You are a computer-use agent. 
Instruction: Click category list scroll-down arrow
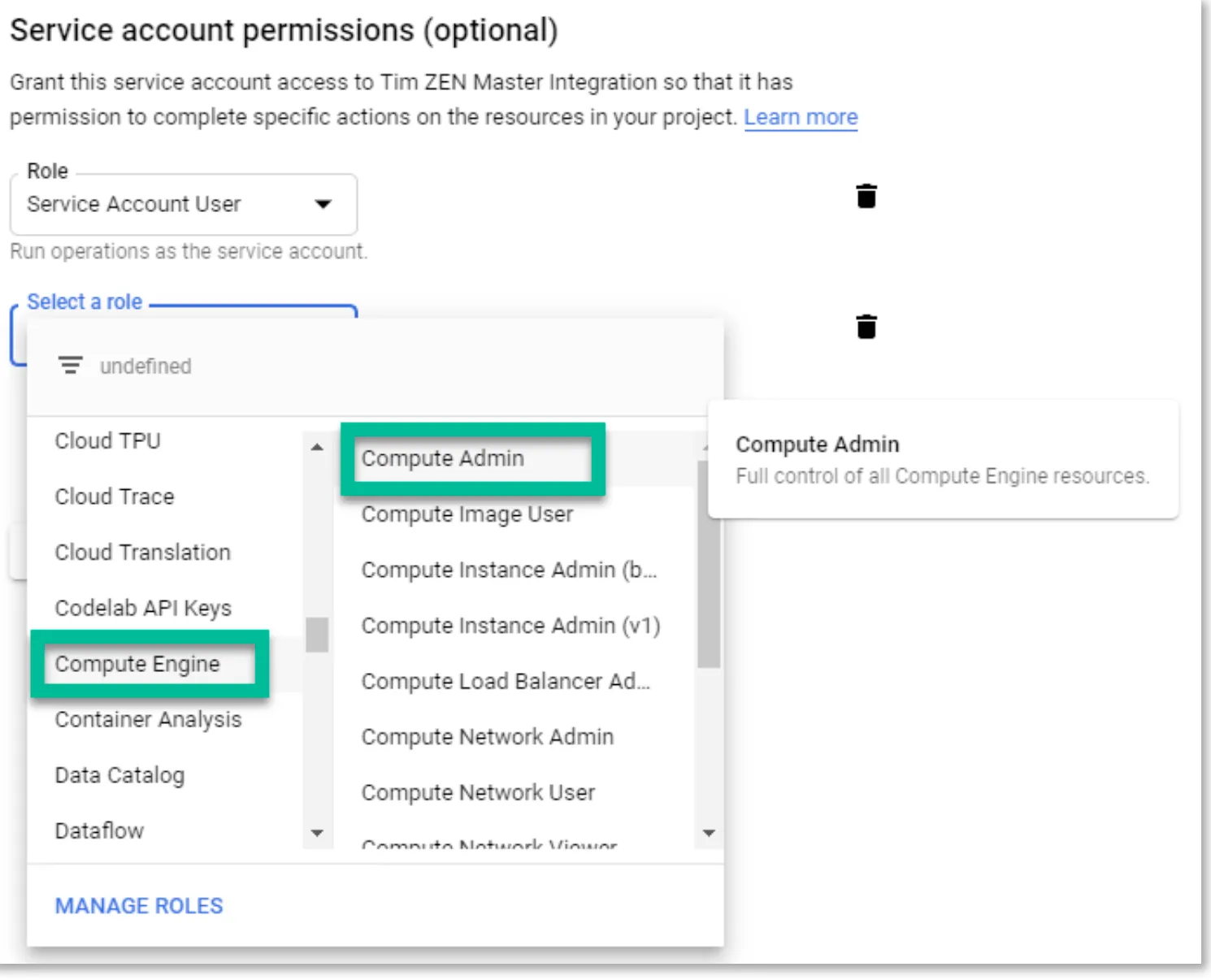[x=317, y=833]
